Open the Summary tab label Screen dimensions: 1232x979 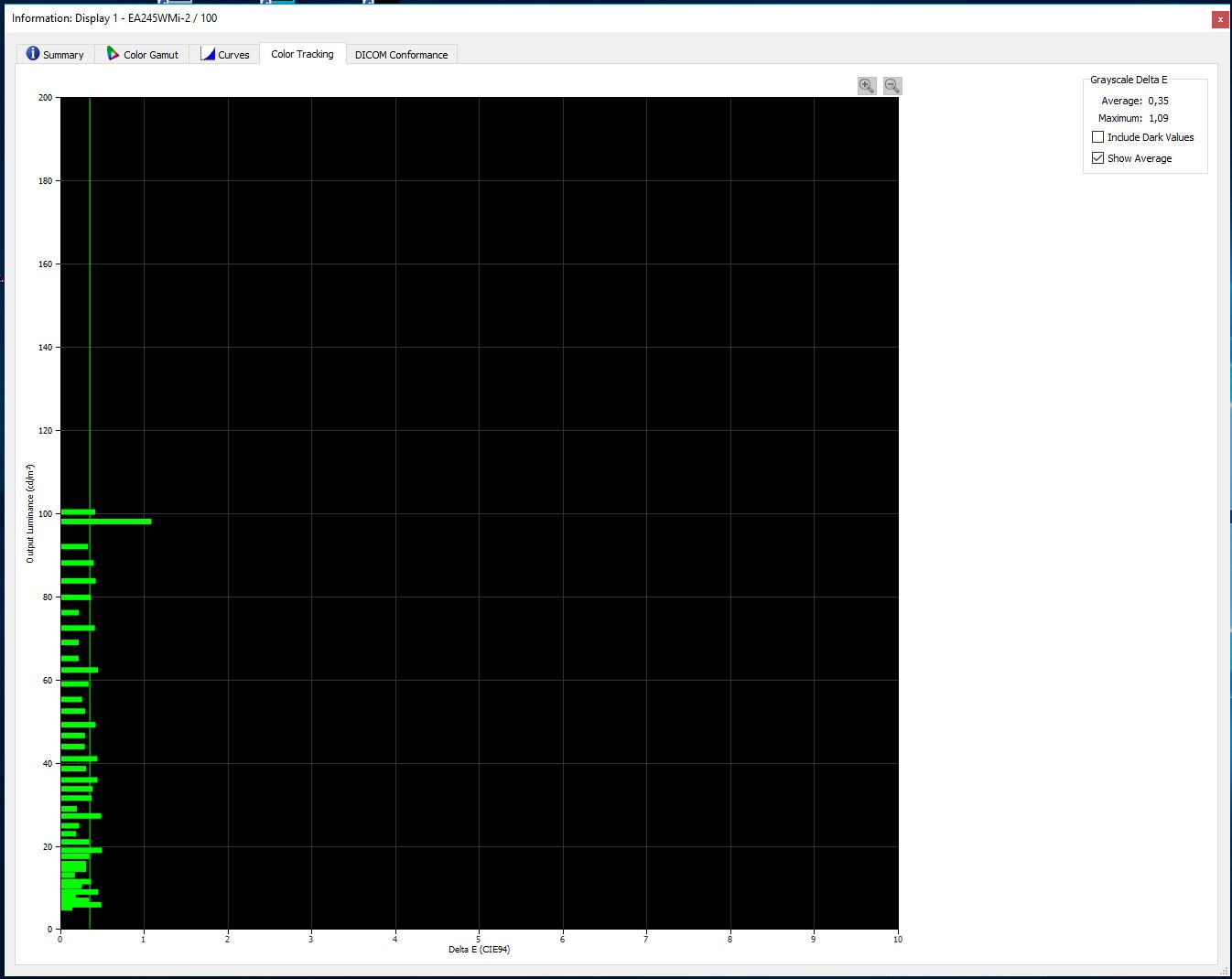tap(63, 55)
